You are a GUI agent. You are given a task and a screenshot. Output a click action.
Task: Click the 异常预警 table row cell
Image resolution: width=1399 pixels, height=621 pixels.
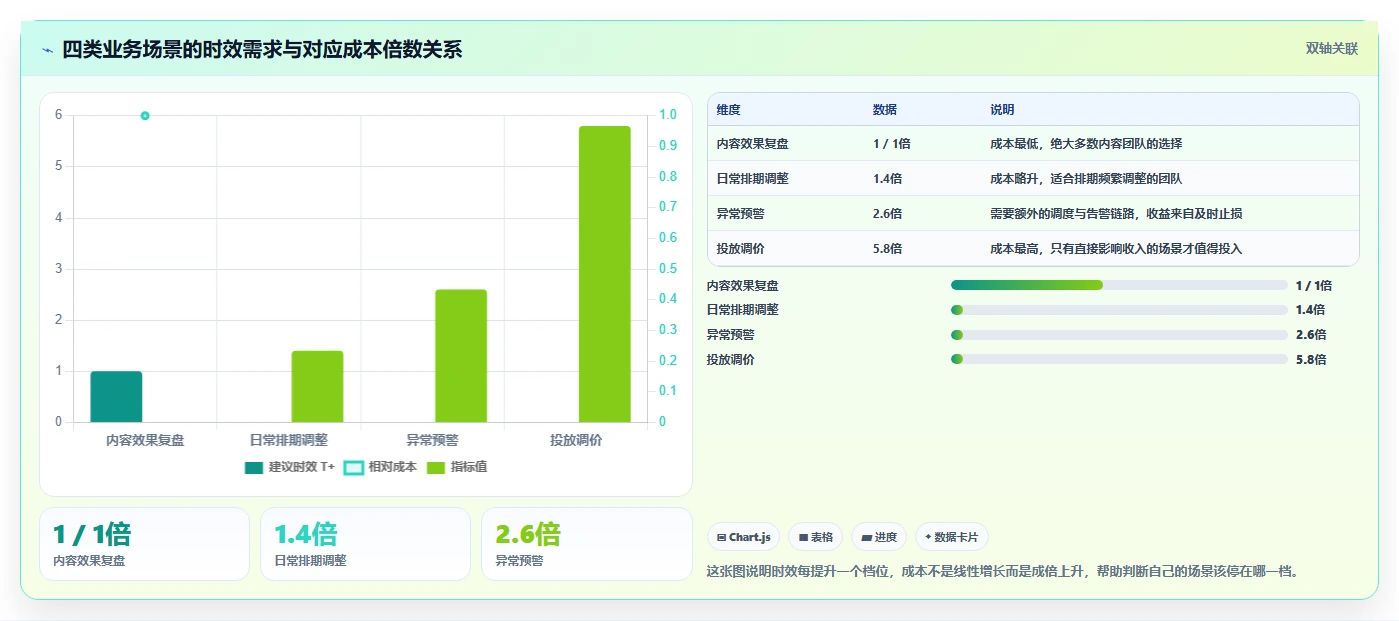[741, 214]
